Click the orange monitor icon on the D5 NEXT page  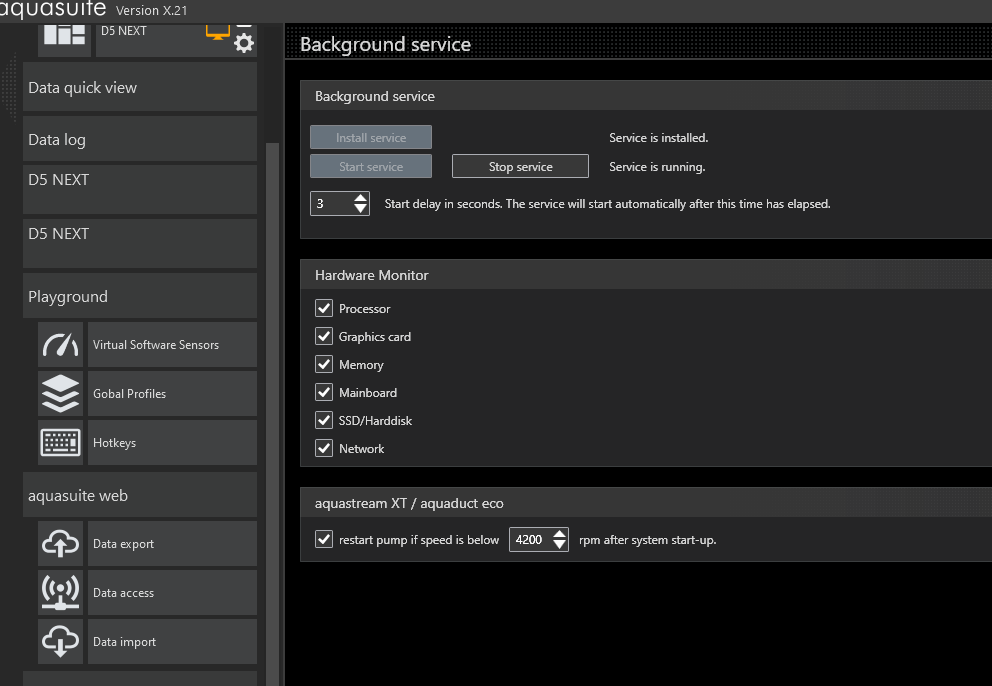[x=217, y=30]
